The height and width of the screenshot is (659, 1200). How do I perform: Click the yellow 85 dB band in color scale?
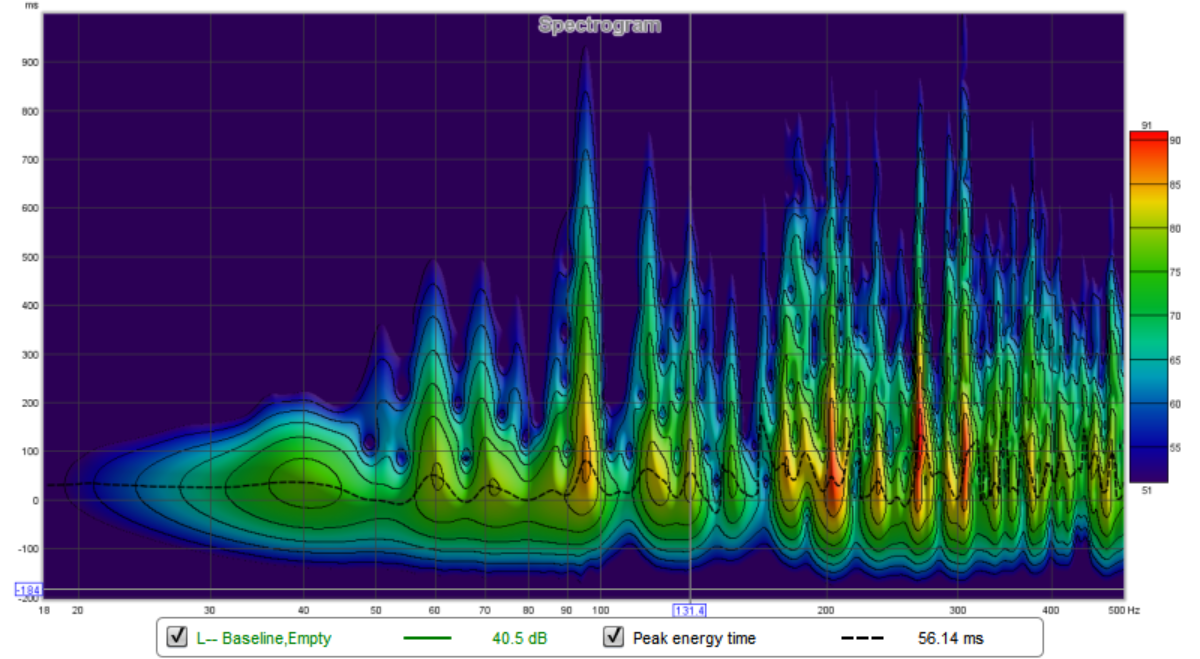click(x=1147, y=186)
